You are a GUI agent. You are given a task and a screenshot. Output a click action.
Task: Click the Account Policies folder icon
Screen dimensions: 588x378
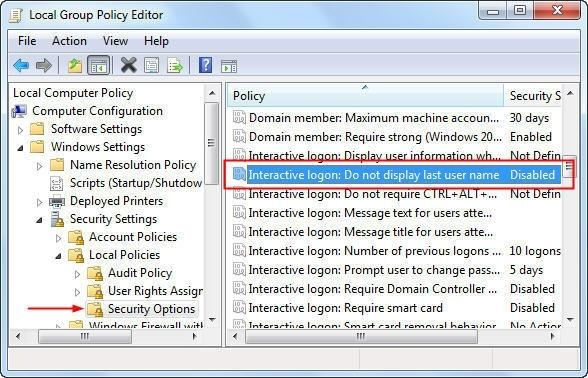pyautogui.click(x=76, y=237)
